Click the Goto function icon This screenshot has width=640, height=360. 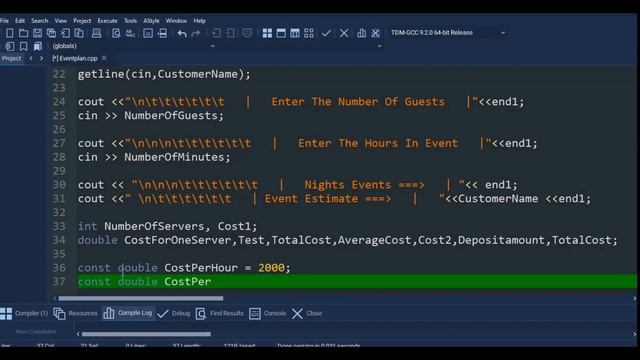[x=148, y=33]
